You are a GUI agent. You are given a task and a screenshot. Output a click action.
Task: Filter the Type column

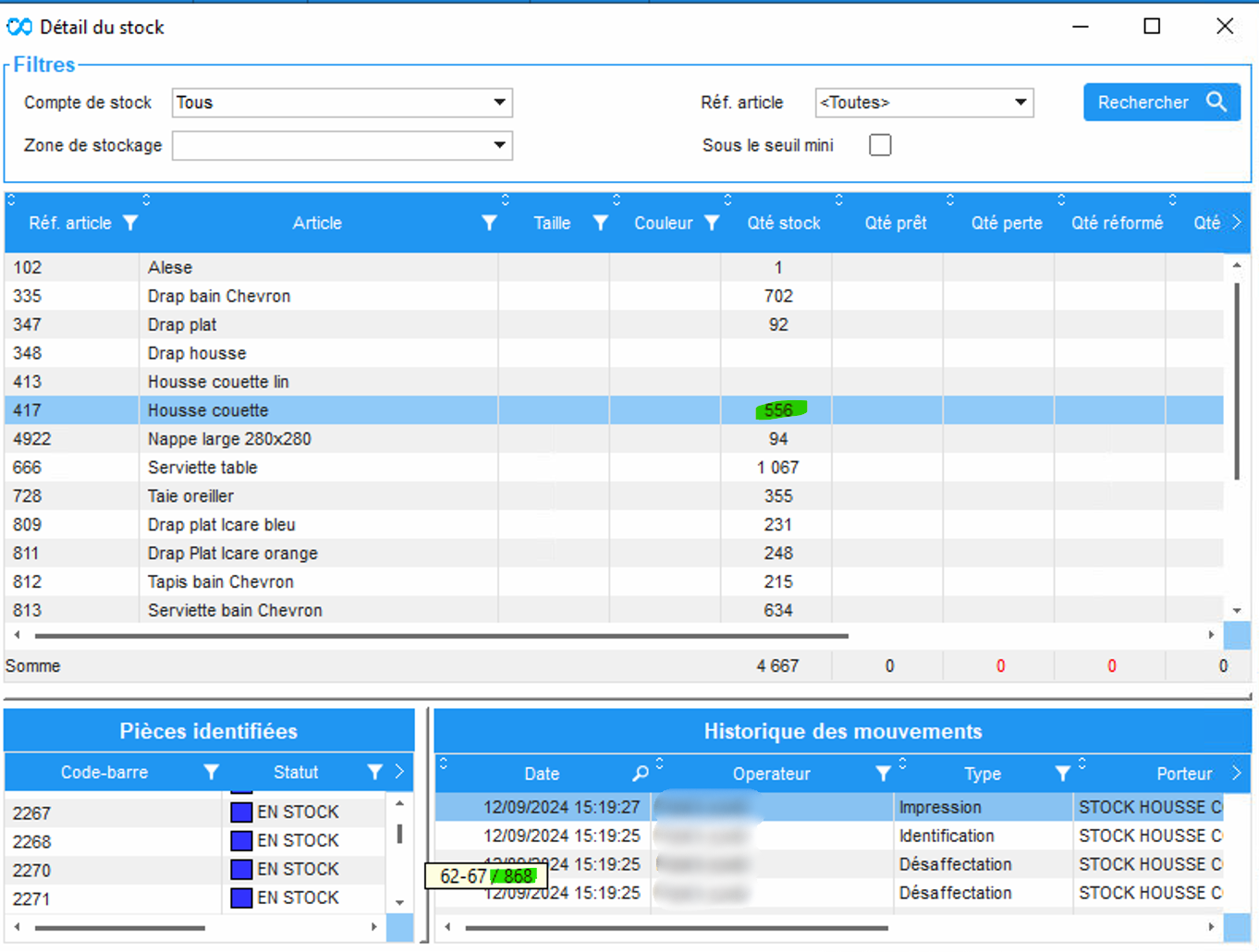coord(1062,773)
